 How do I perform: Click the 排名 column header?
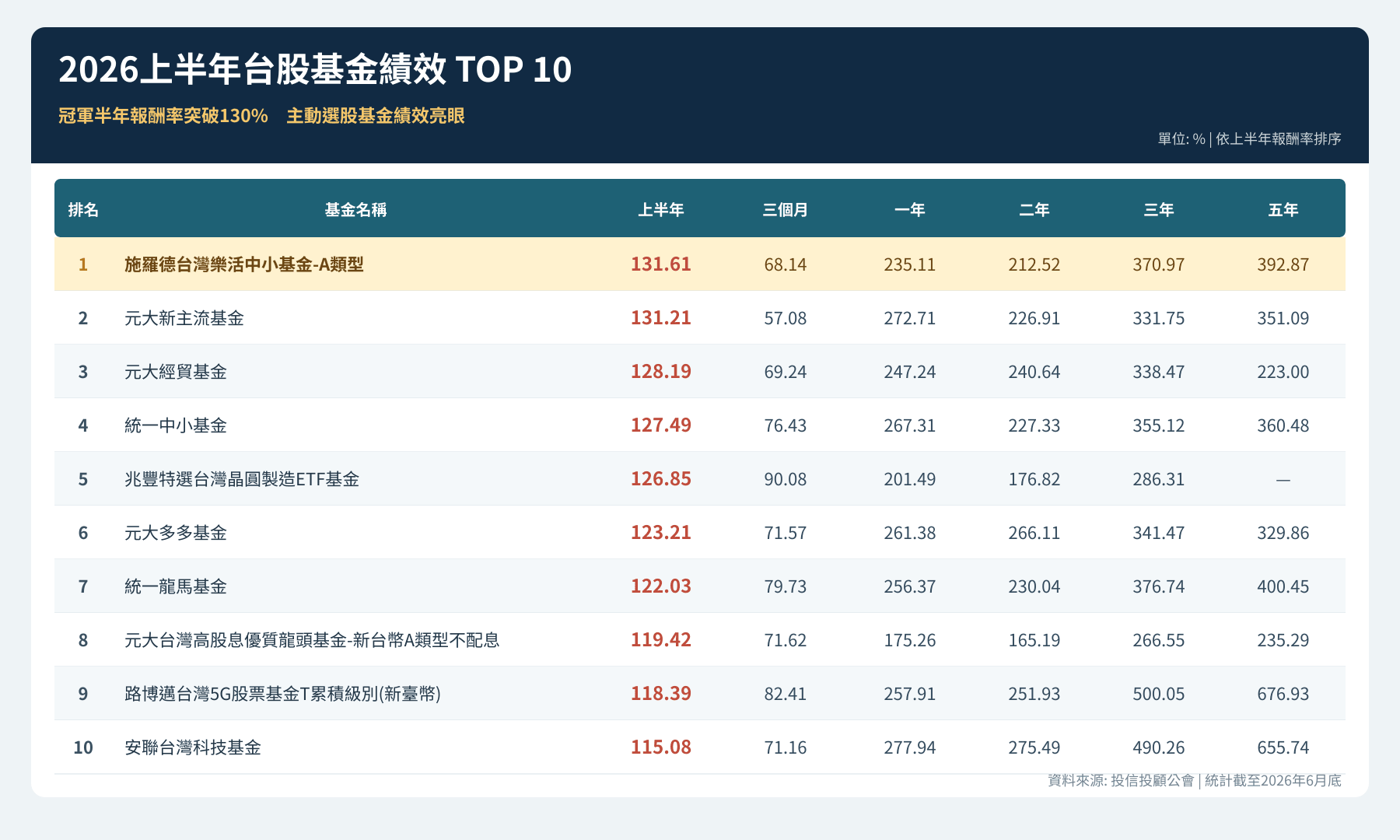pyautogui.click(x=83, y=210)
